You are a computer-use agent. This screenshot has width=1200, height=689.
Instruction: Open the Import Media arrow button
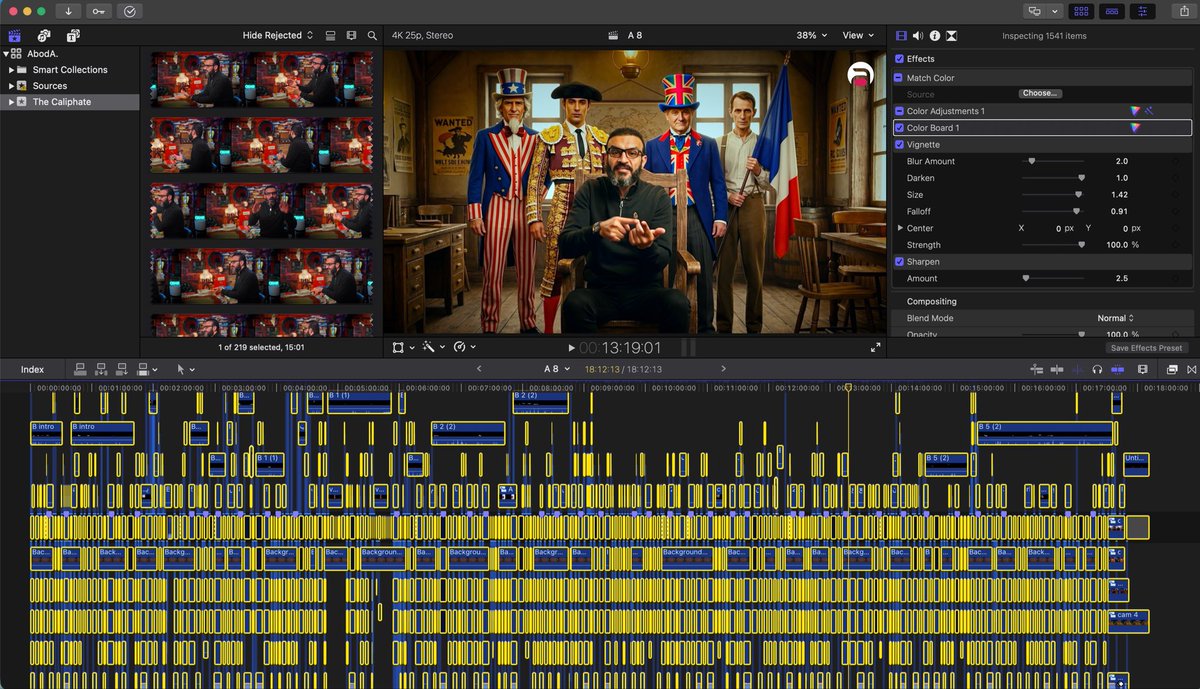pos(69,11)
